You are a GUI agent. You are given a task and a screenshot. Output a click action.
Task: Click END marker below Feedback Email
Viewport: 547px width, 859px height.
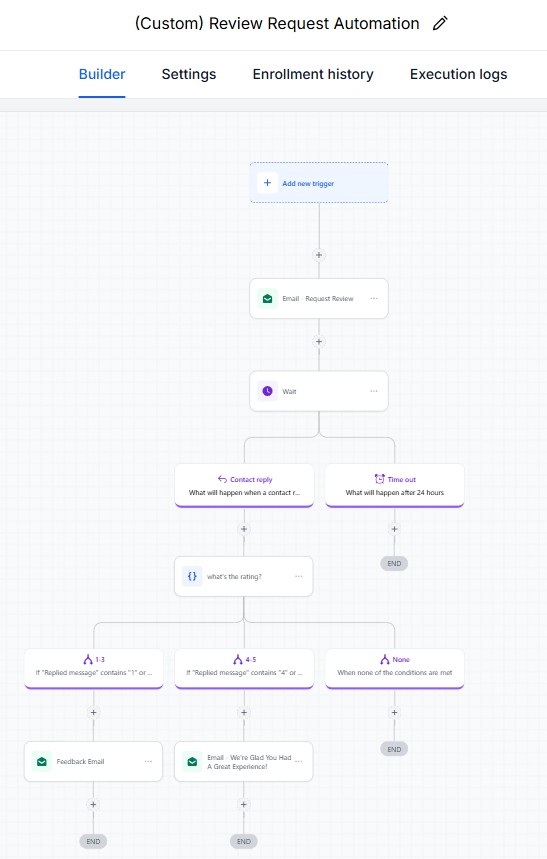tap(93, 841)
